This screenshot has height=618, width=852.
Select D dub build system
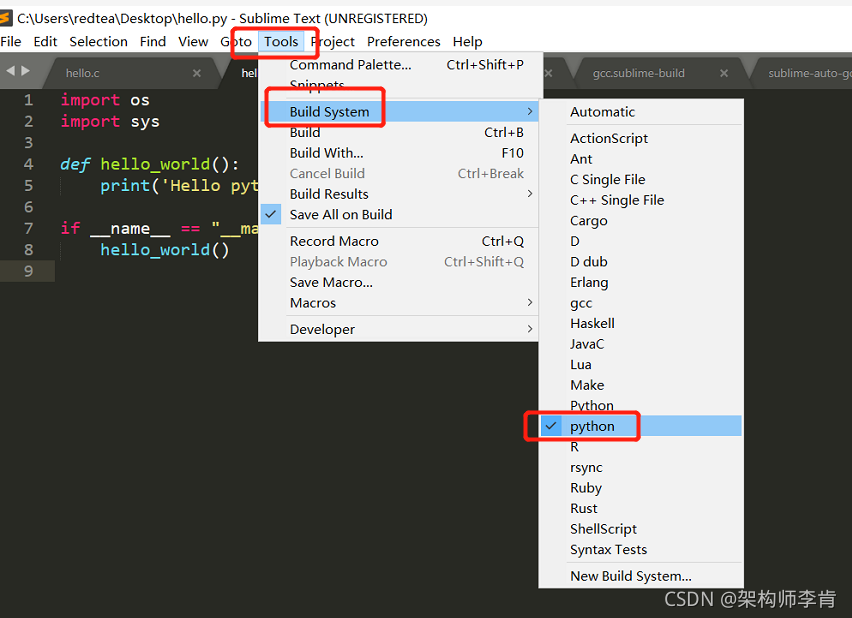click(641, 261)
